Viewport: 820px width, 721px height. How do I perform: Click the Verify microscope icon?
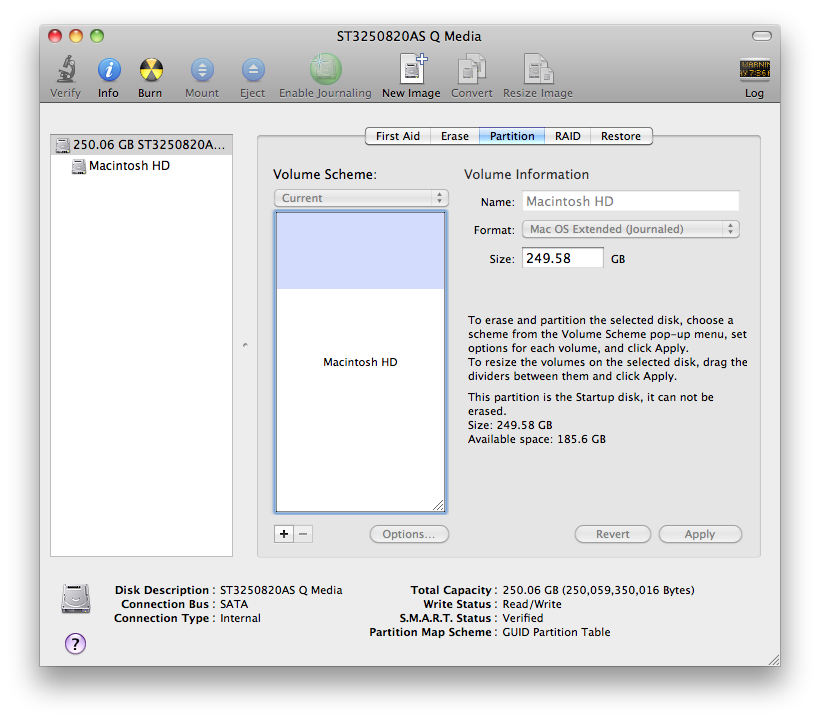coord(66,70)
